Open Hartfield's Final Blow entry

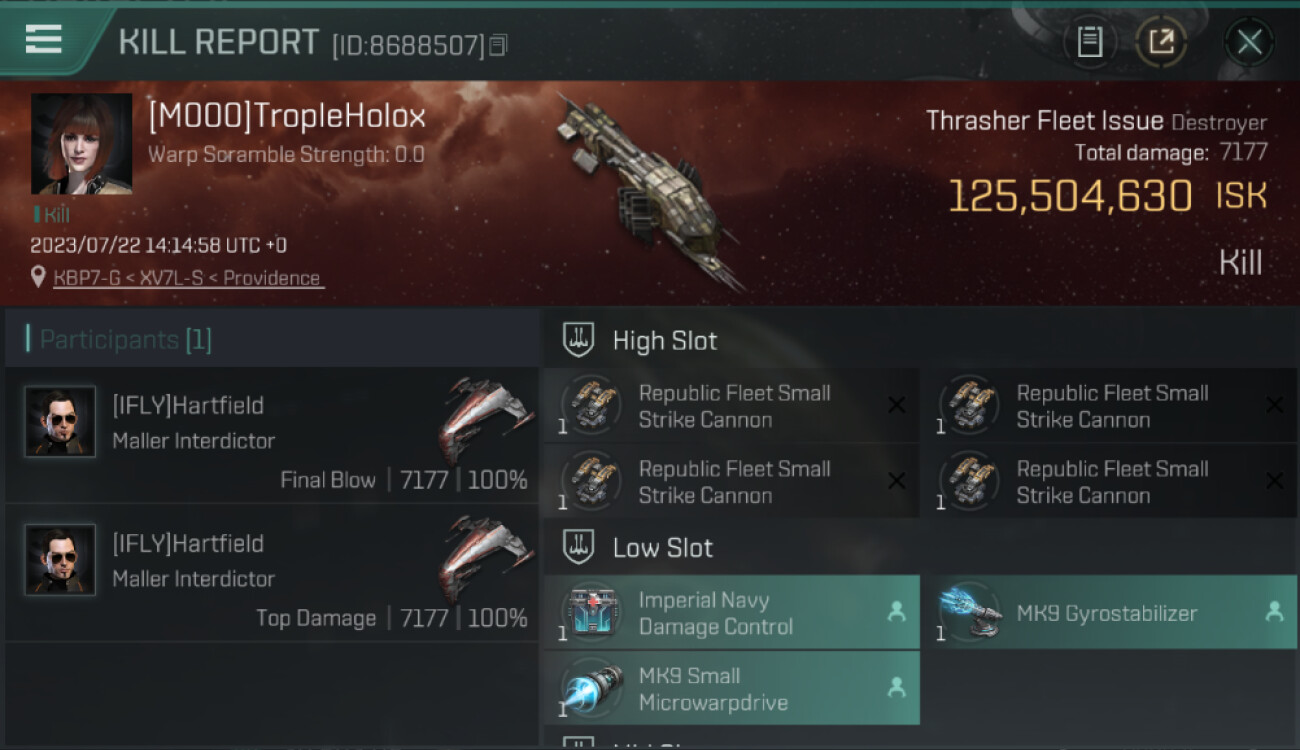point(271,435)
